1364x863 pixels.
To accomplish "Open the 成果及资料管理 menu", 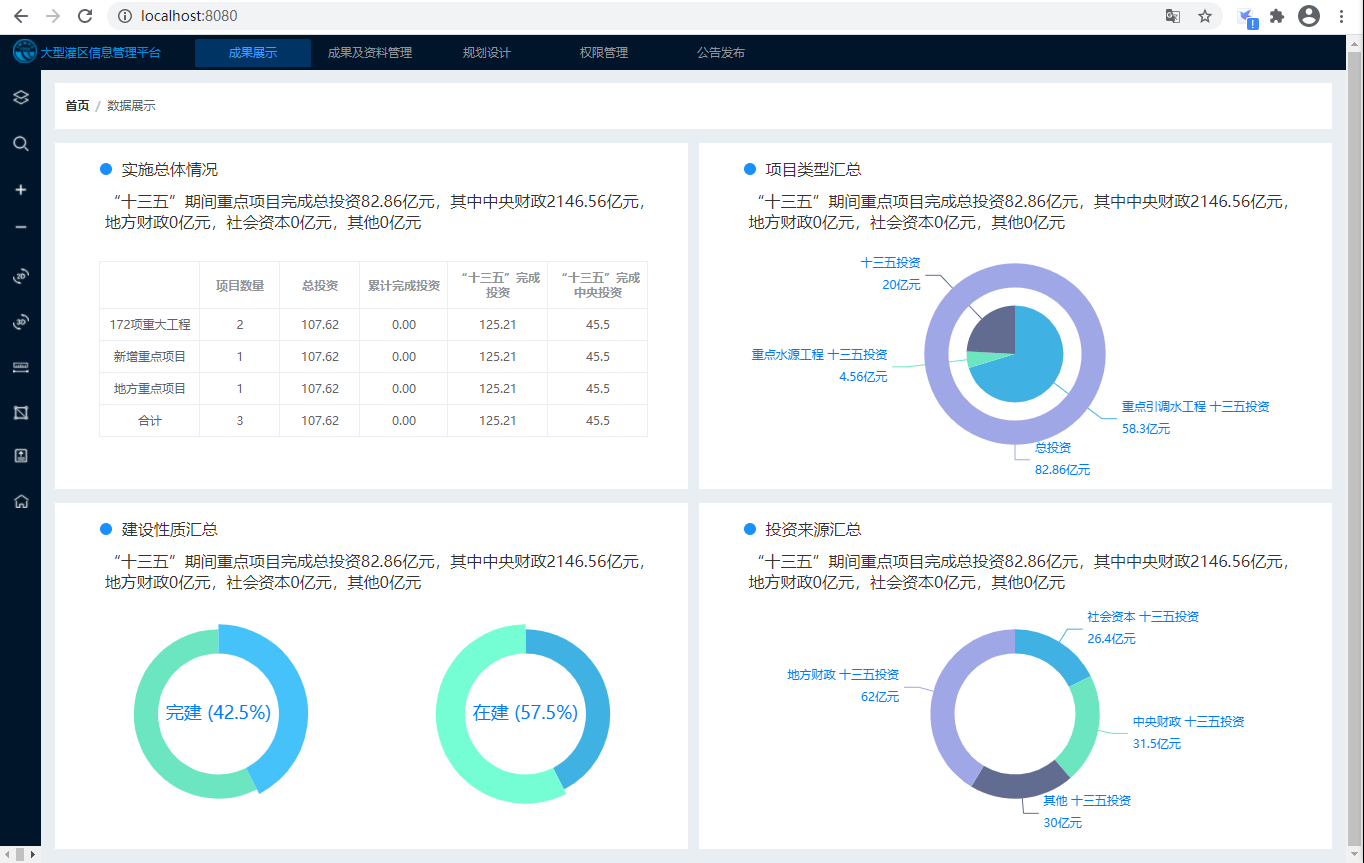I will point(370,53).
